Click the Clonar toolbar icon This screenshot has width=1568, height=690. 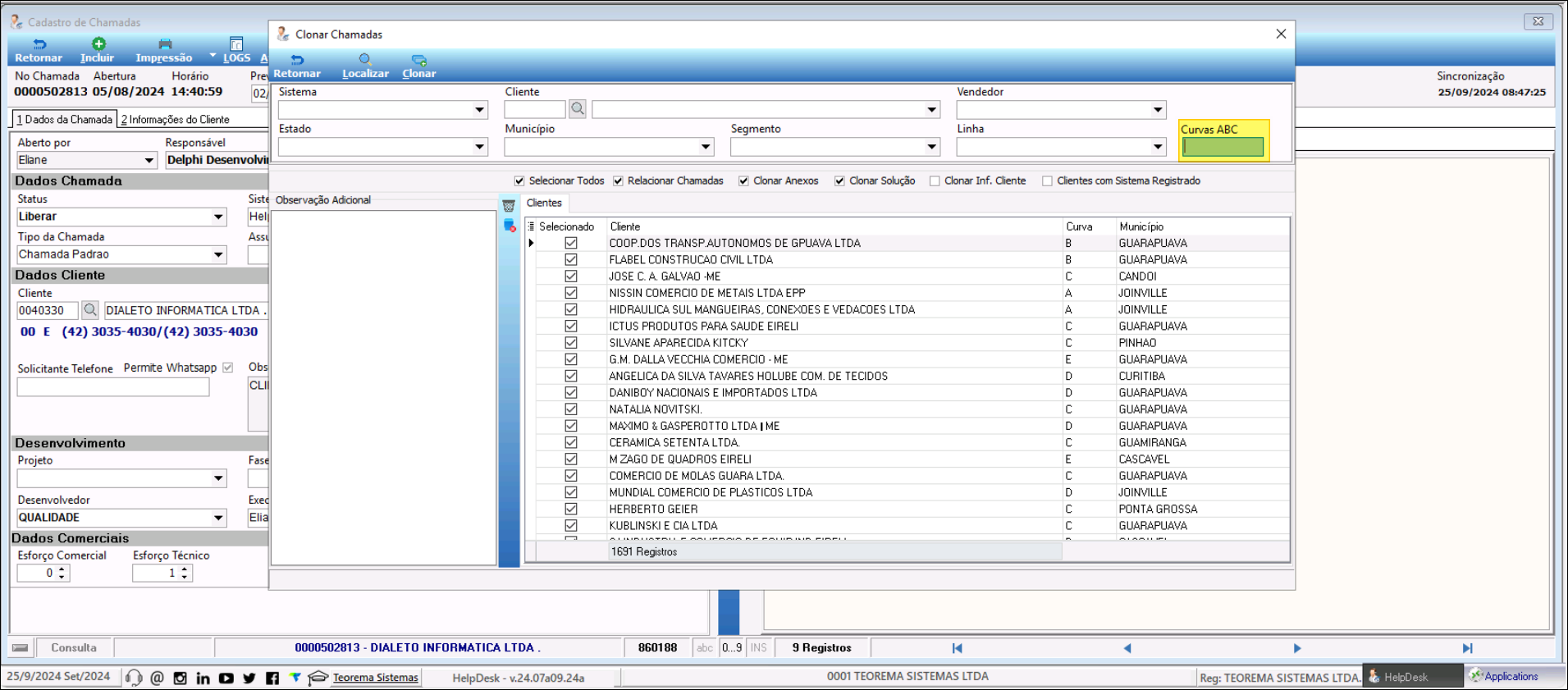(x=418, y=60)
